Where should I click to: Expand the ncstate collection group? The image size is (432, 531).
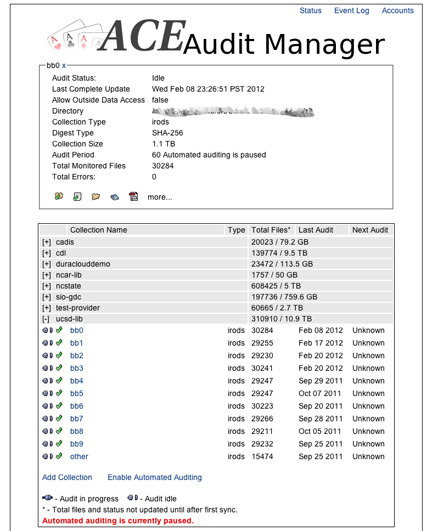(46, 286)
